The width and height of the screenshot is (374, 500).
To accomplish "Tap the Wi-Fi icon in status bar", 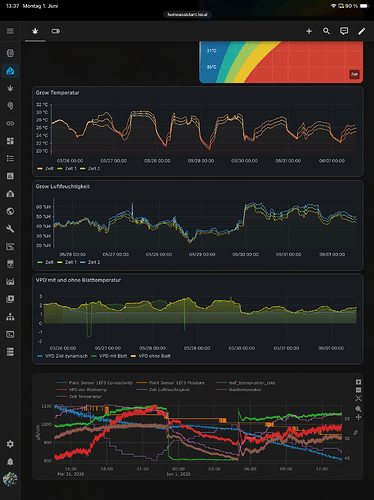I will pyautogui.click(x=333, y=6).
